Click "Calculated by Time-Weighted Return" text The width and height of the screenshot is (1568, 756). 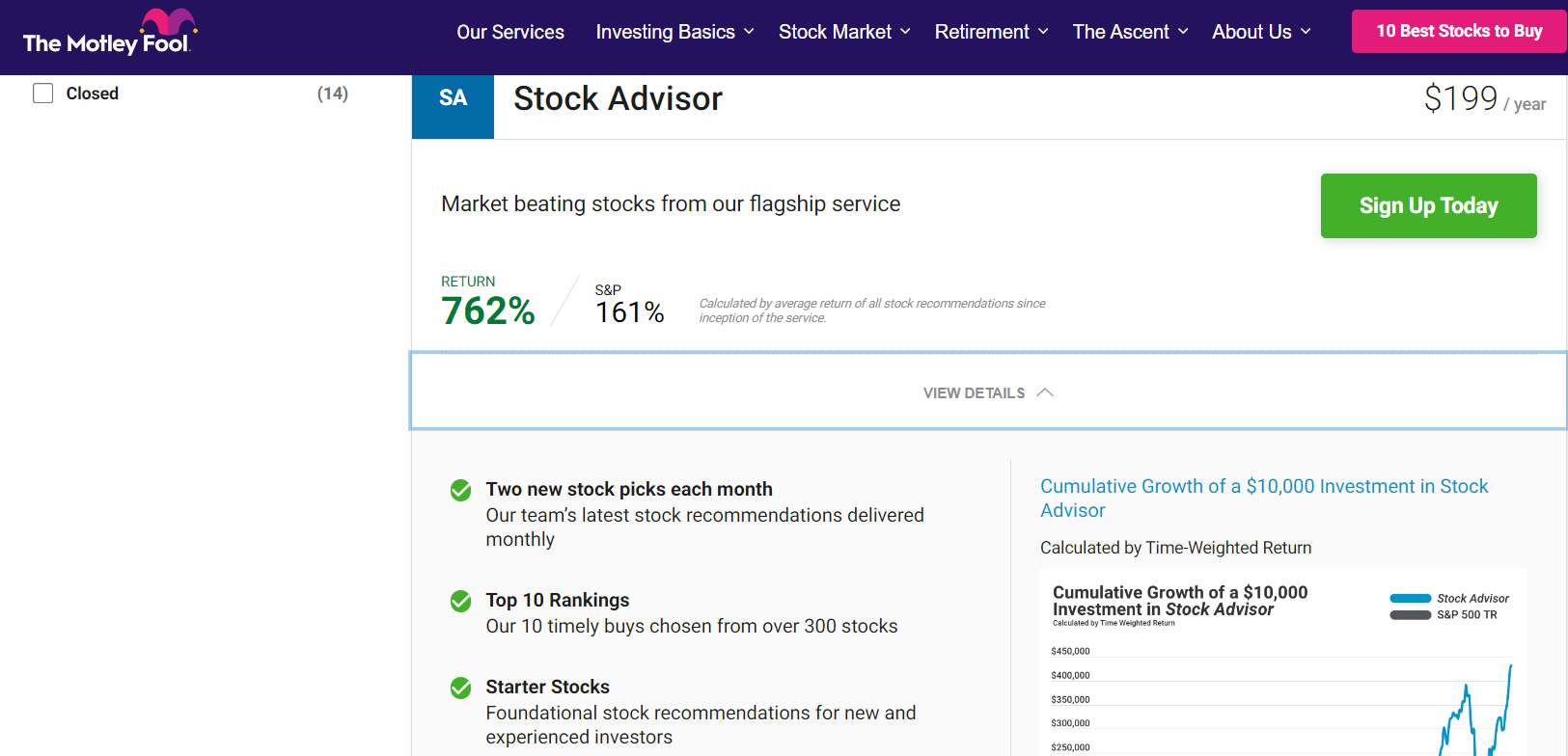tap(1176, 548)
